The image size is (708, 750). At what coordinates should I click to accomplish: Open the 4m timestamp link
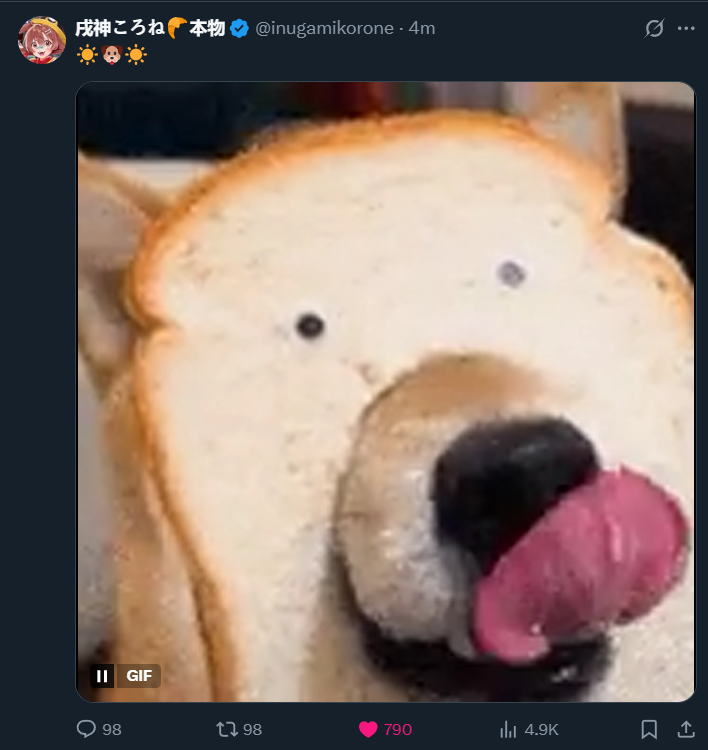pos(422,28)
